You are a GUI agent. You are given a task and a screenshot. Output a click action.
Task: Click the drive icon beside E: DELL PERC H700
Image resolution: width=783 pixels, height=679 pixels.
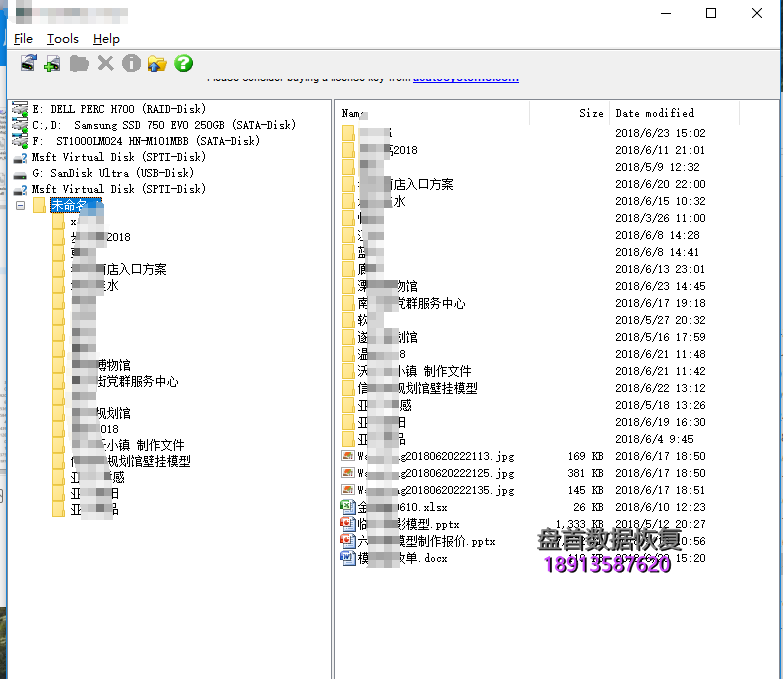click(x=20, y=109)
